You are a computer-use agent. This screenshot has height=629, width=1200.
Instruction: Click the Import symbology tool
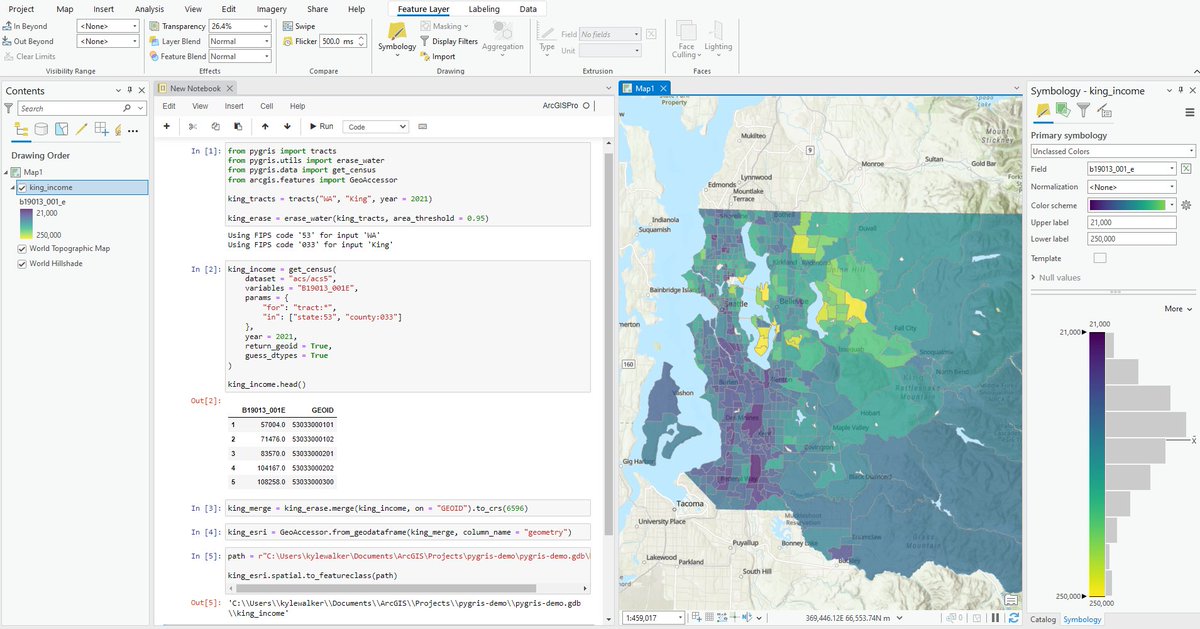pyautogui.click(x=438, y=56)
